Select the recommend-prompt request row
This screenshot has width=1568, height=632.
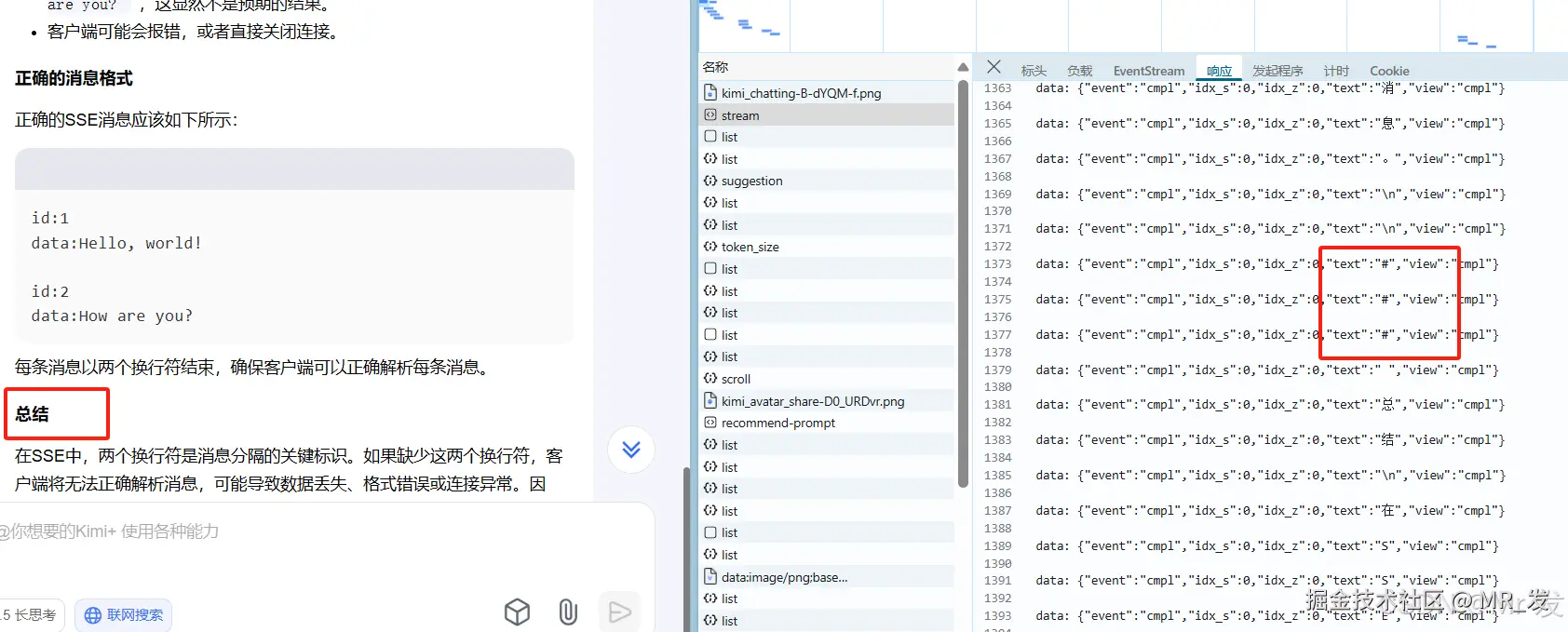[x=827, y=423]
